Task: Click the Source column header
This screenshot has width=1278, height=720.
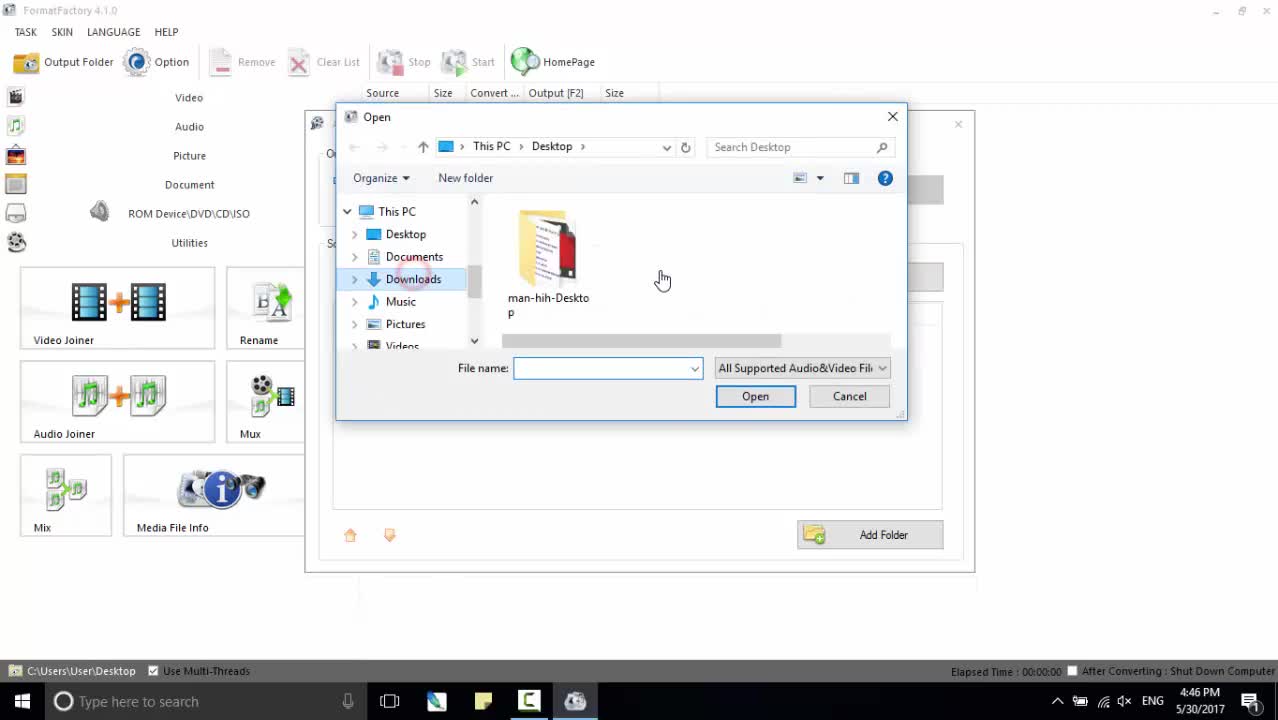Action: tap(383, 93)
